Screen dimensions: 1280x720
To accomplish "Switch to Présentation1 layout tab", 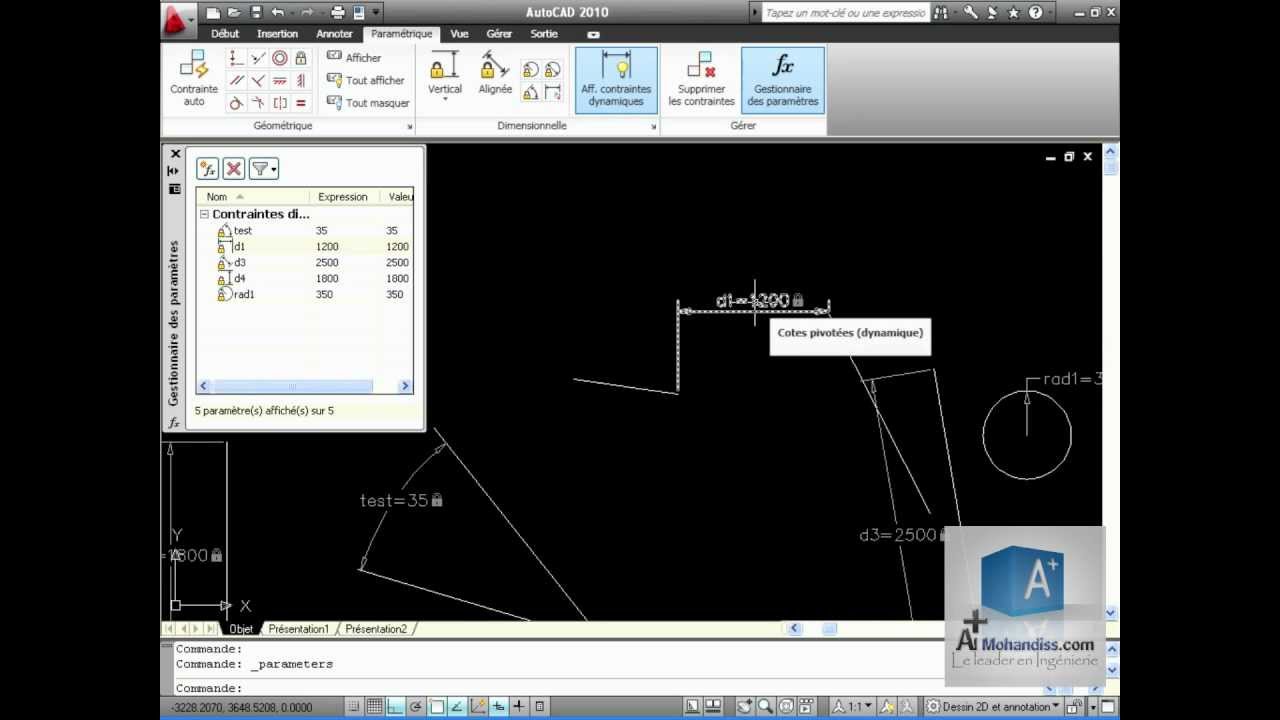I will click(x=298, y=629).
